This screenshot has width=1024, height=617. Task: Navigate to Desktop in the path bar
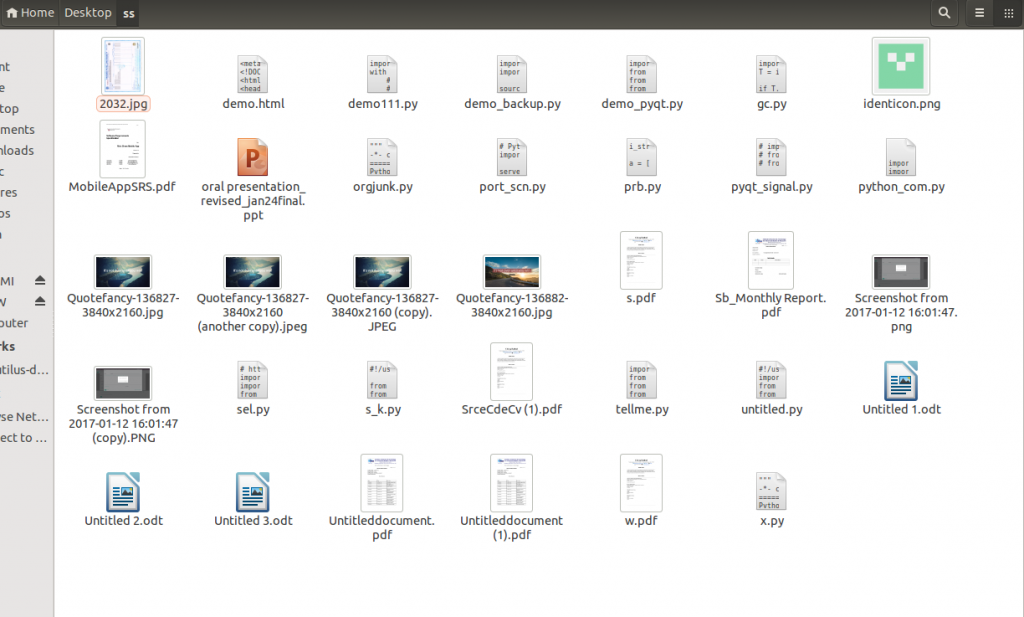[88, 12]
